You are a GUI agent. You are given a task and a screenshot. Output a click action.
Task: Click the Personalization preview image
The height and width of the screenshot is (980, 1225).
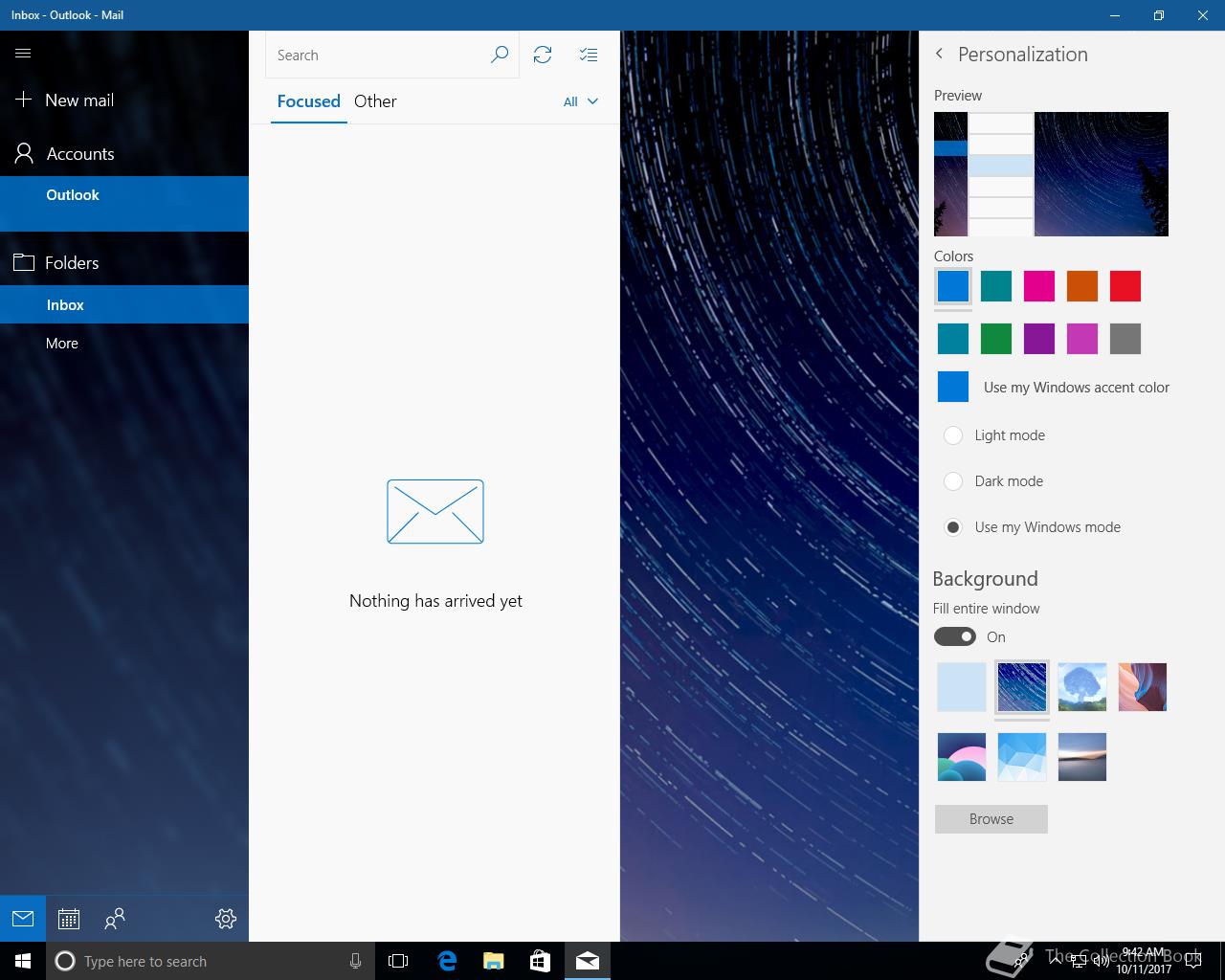(1051, 174)
